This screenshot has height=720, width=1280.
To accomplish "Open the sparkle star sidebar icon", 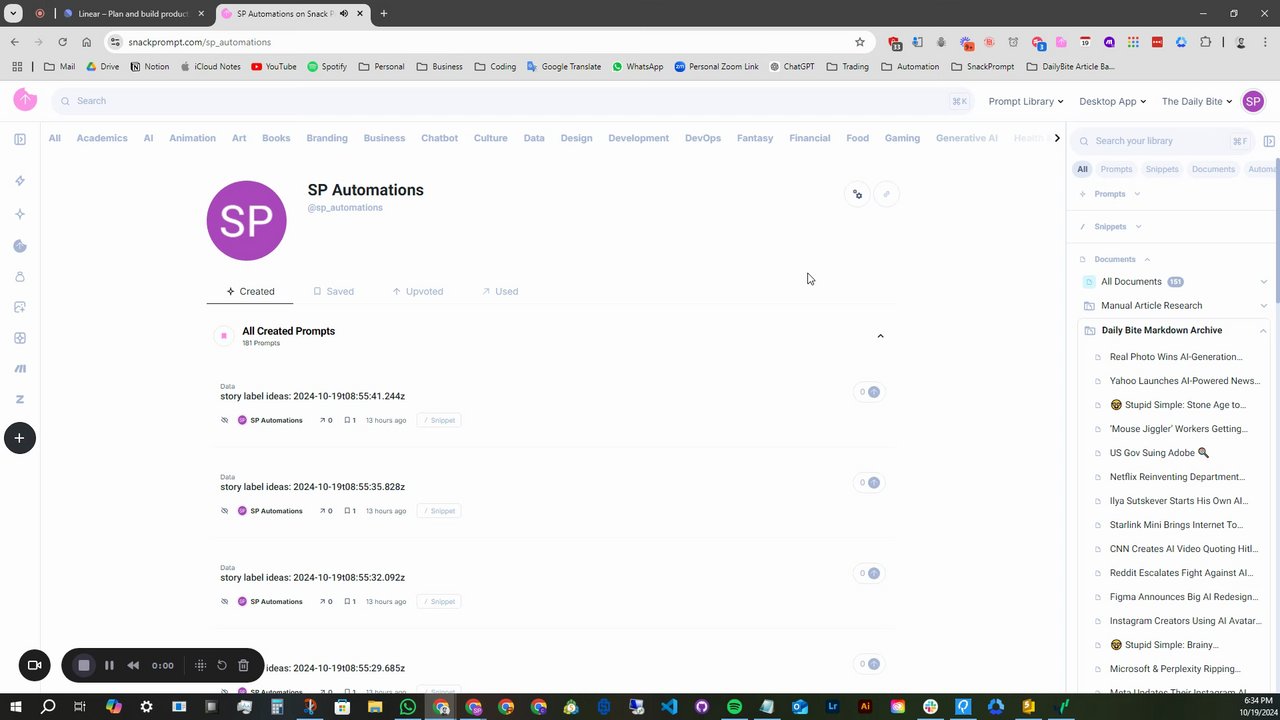I will coord(20,214).
